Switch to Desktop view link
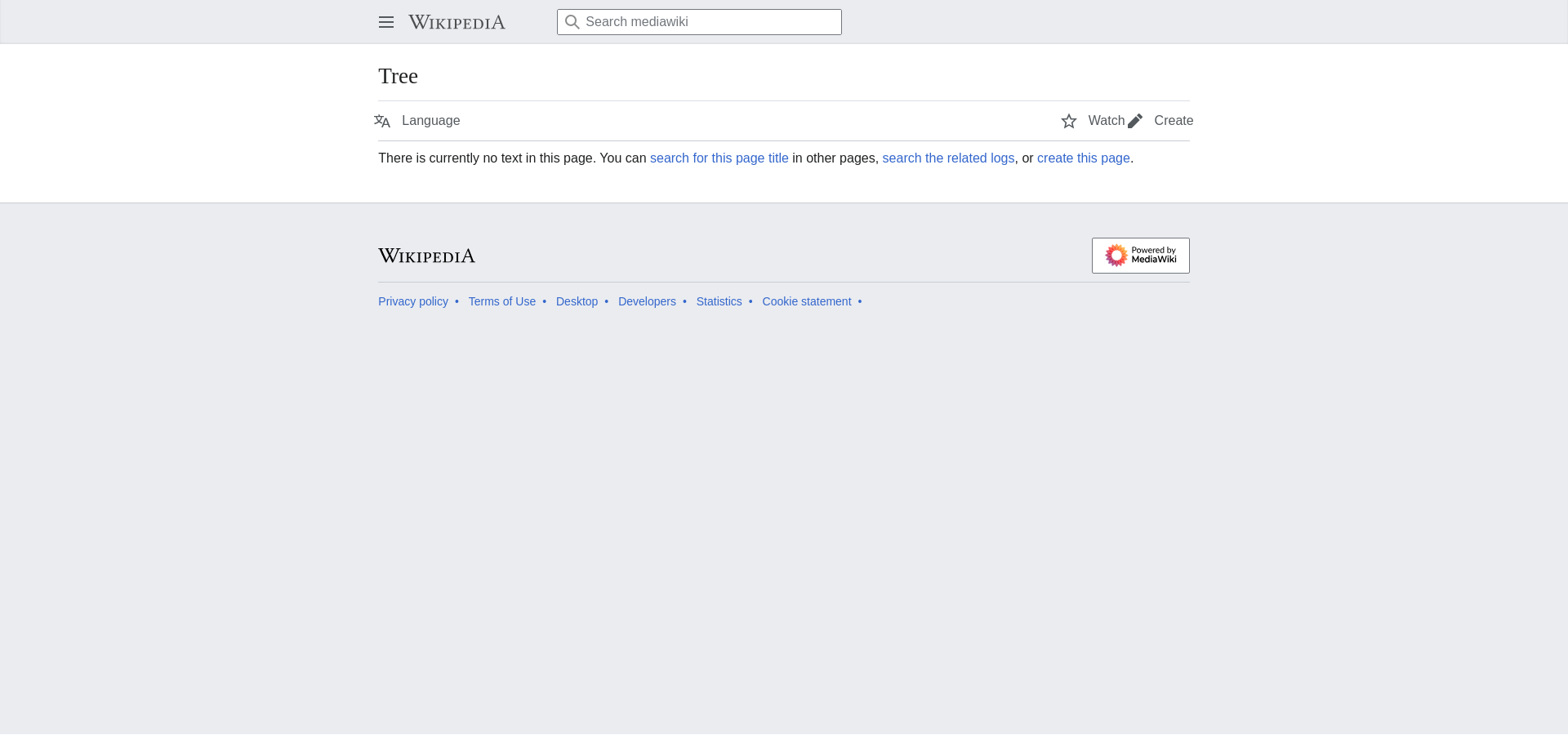1568x735 pixels. click(577, 301)
